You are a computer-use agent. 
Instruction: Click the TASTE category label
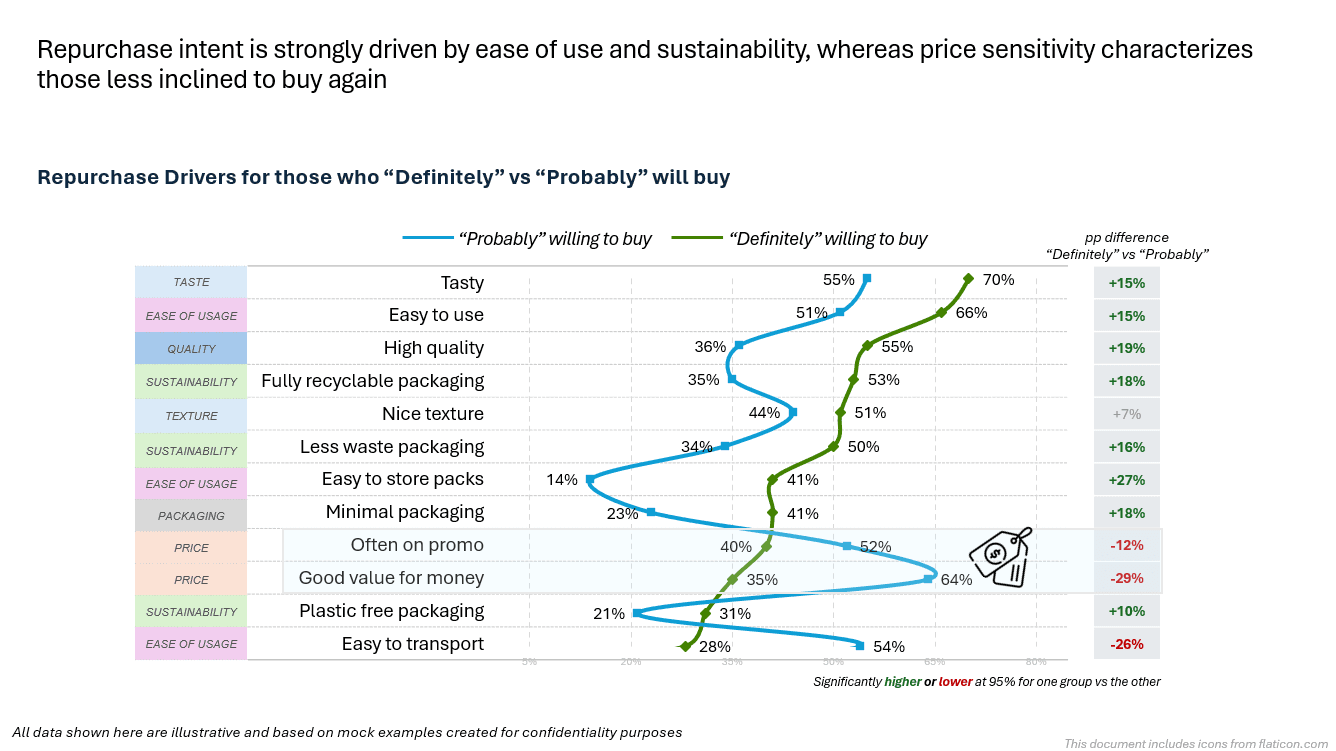[191, 283]
